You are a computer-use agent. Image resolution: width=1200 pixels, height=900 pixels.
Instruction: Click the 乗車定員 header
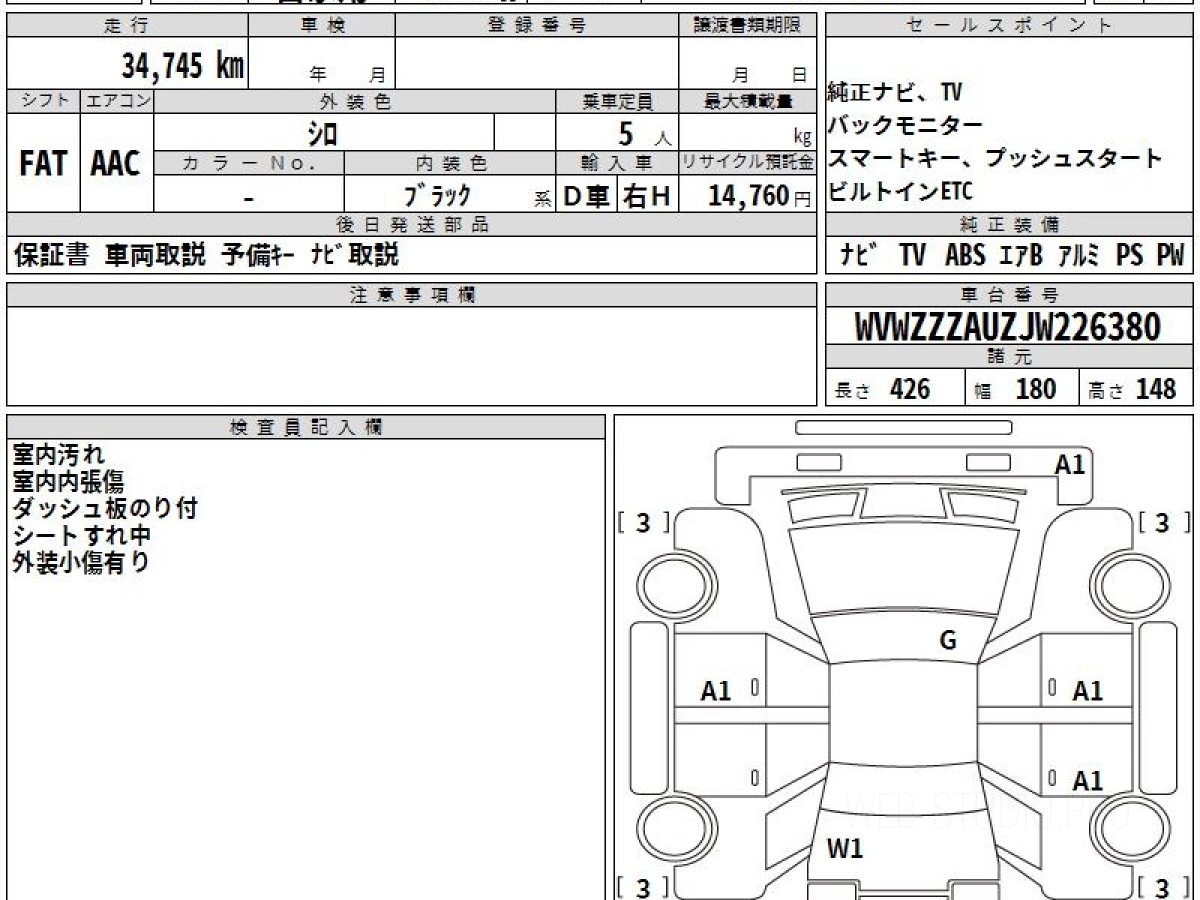click(617, 101)
